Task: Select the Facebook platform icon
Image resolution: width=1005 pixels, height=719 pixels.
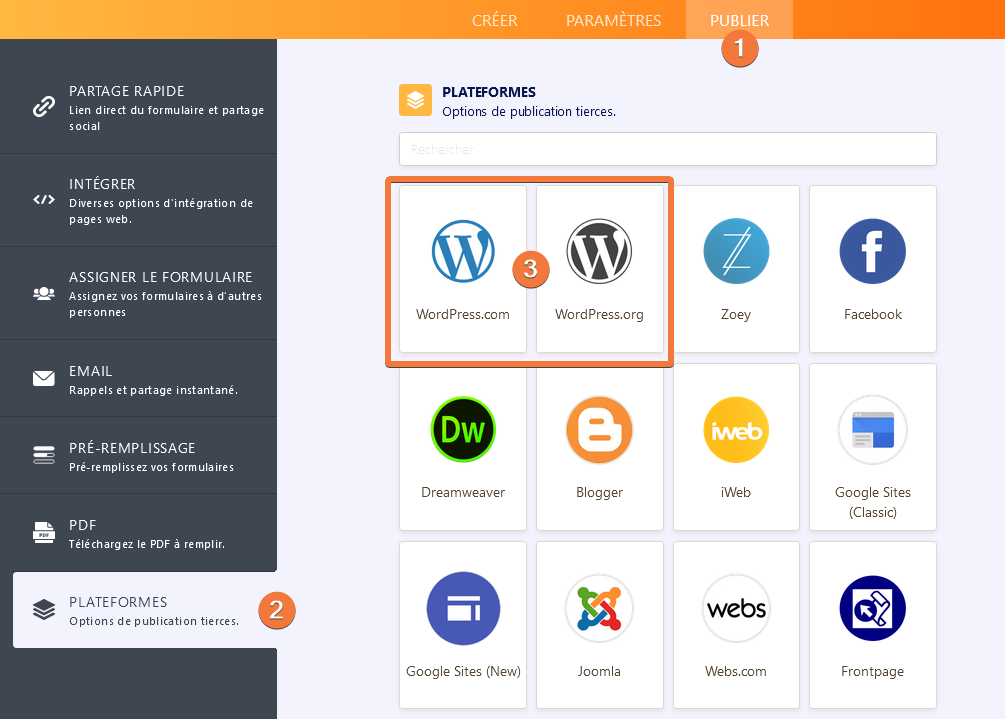Action: [872, 251]
